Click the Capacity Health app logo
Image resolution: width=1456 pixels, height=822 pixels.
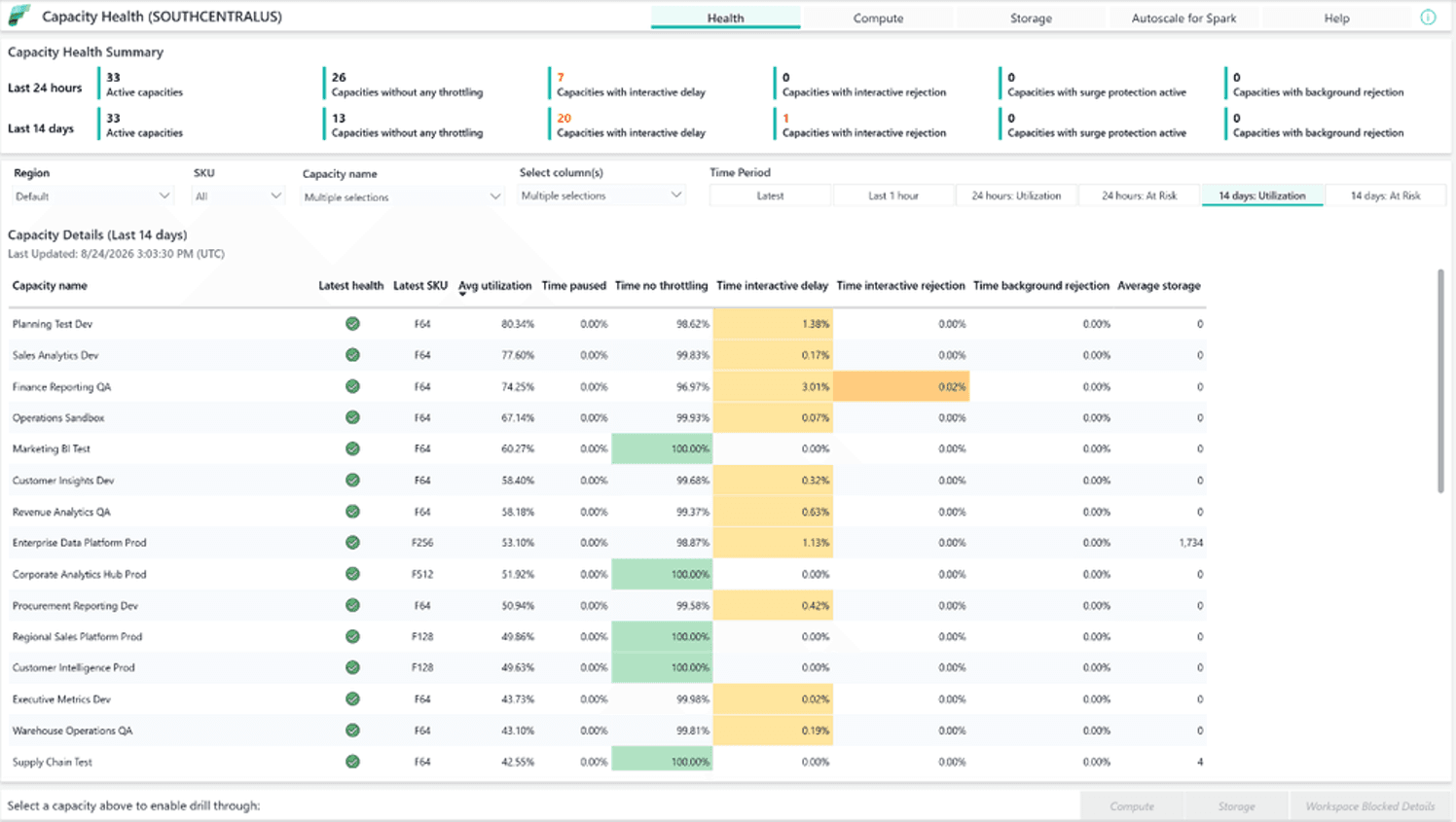tap(19, 16)
